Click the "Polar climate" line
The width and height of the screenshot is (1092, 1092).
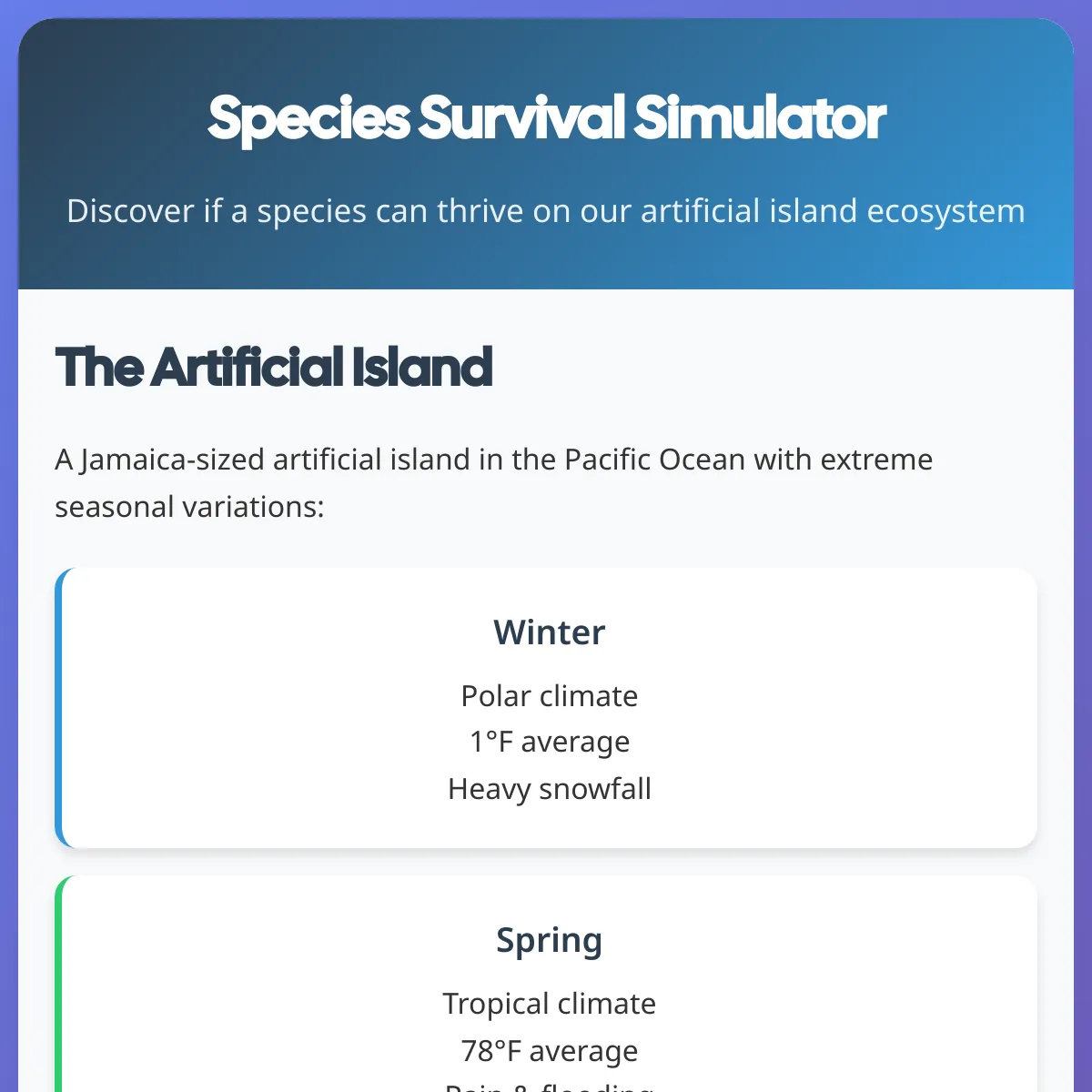(x=550, y=696)
